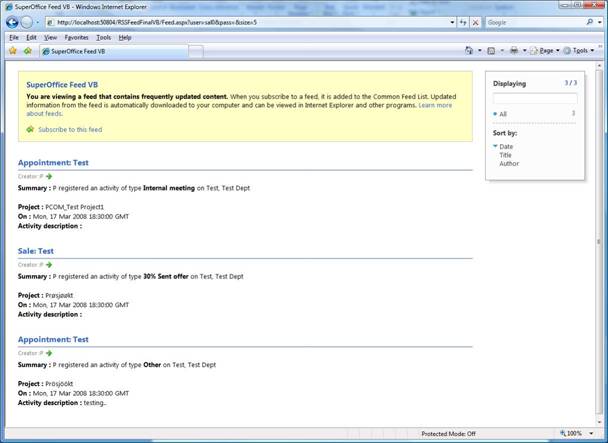Screen dimensions: 608x443
Task: Click the Subscribe to this feed link
Action: [x=71, y=129]
